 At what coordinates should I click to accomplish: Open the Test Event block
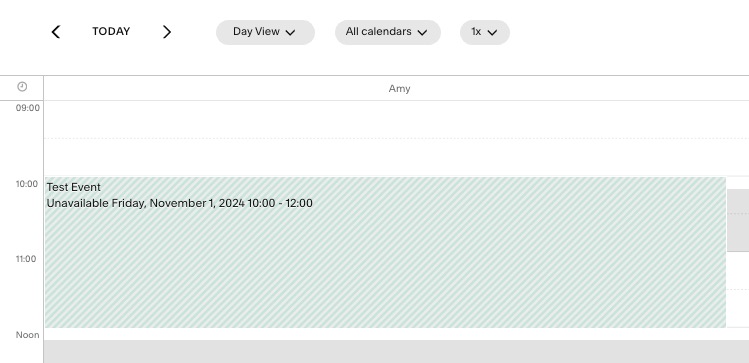[385, 252]
